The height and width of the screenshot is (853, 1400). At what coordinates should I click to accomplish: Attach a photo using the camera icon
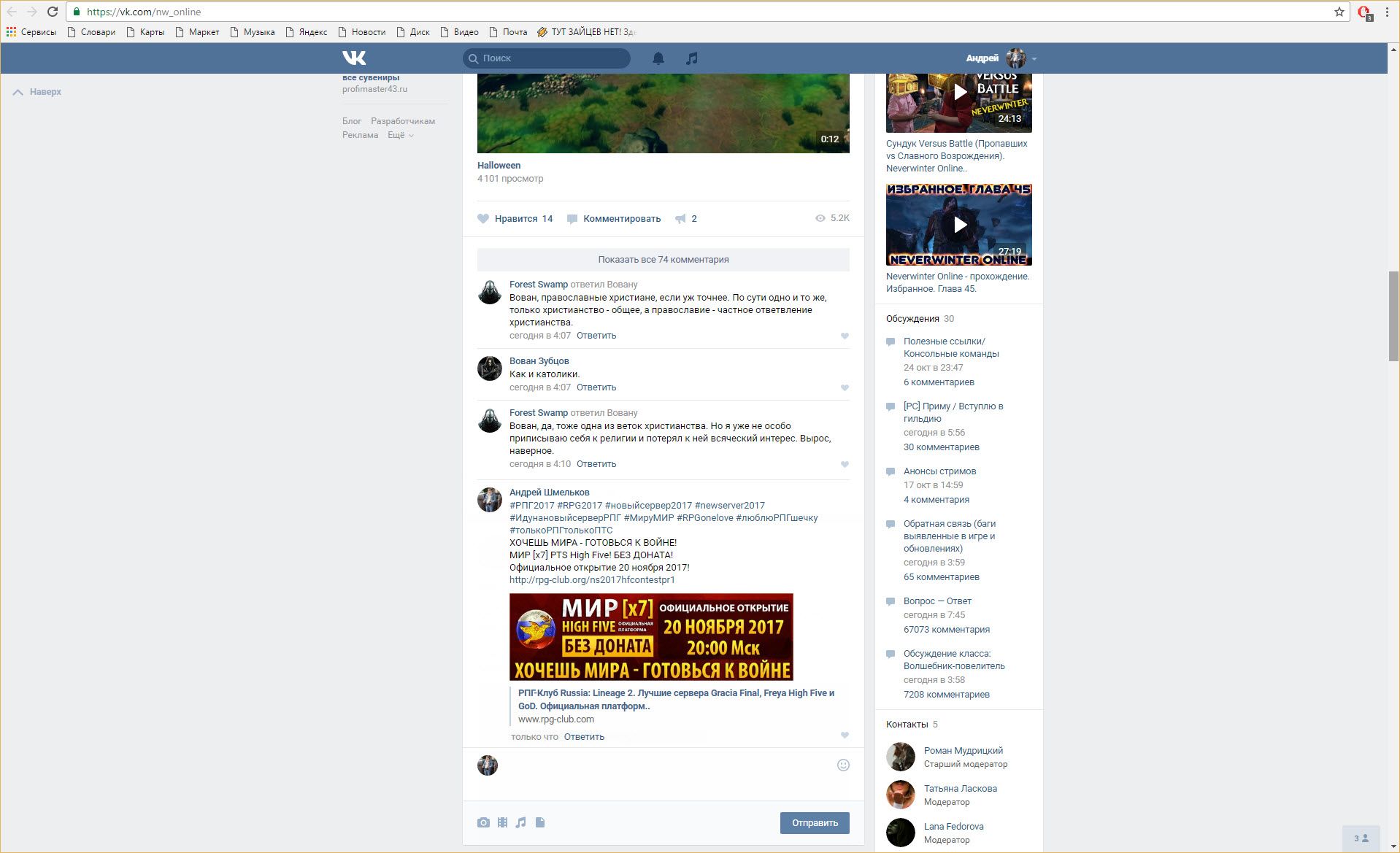coord(483,822)
